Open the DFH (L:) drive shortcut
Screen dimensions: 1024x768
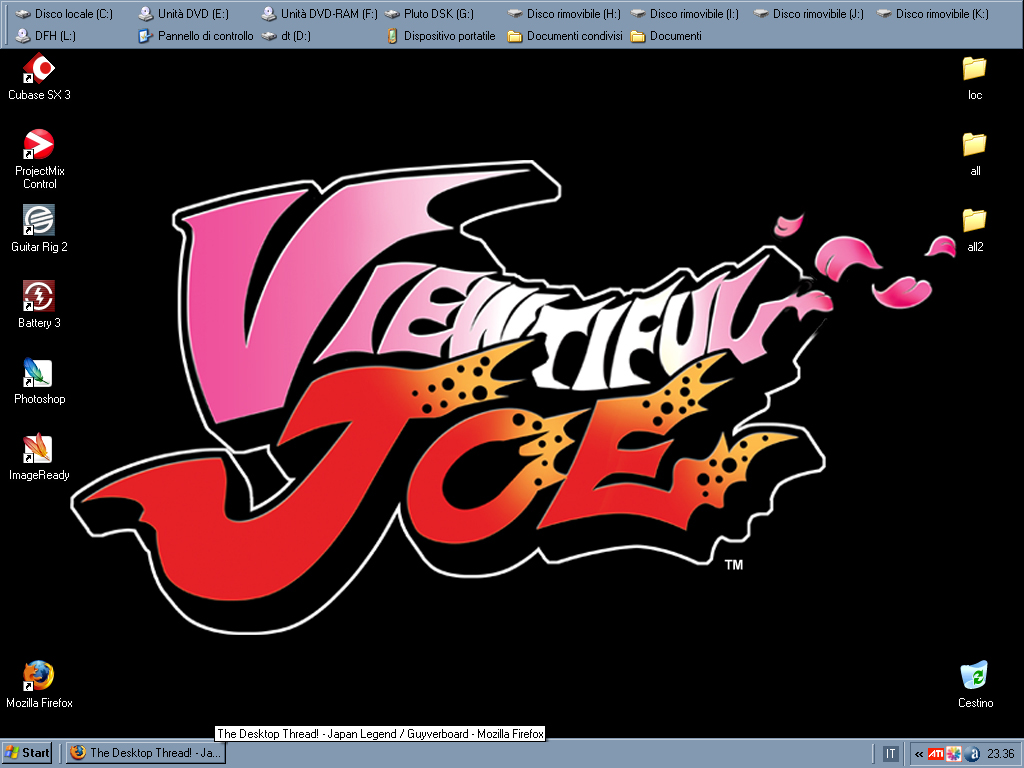[45, 36]
